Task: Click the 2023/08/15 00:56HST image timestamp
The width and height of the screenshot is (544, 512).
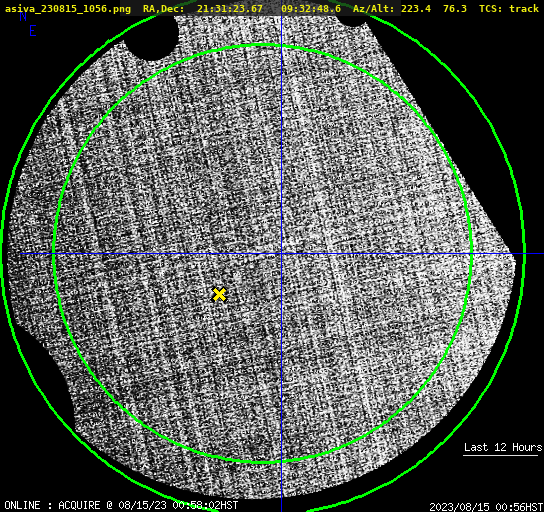Action: pos(486,507)
